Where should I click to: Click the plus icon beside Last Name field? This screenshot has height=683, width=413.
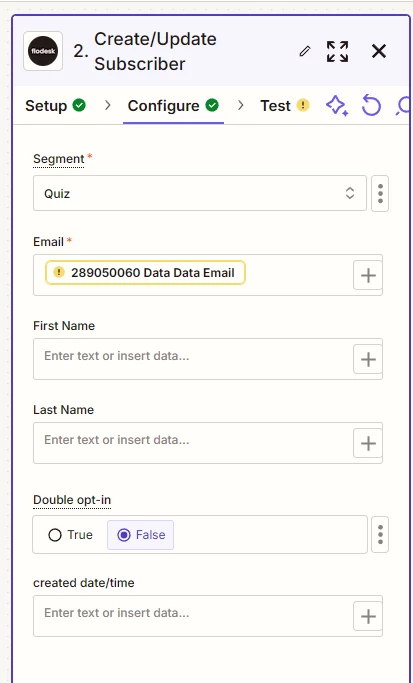368,443
